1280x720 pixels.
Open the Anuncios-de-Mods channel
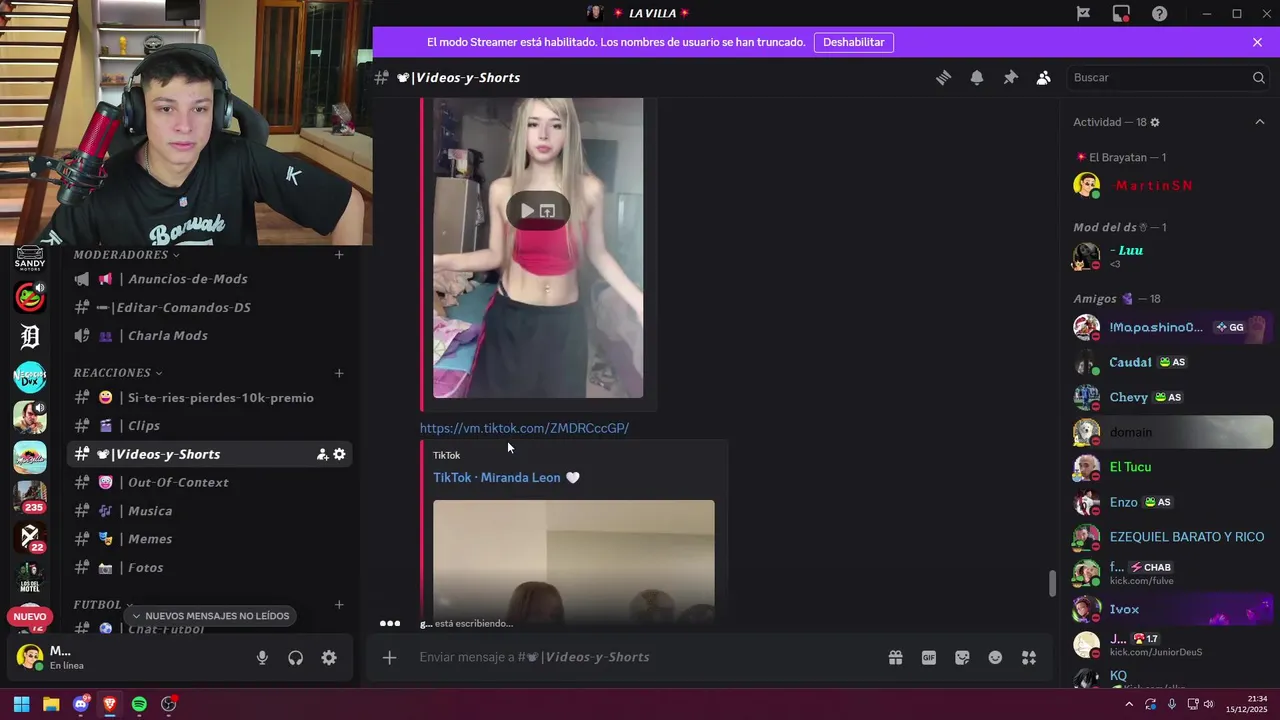point(210,279)
